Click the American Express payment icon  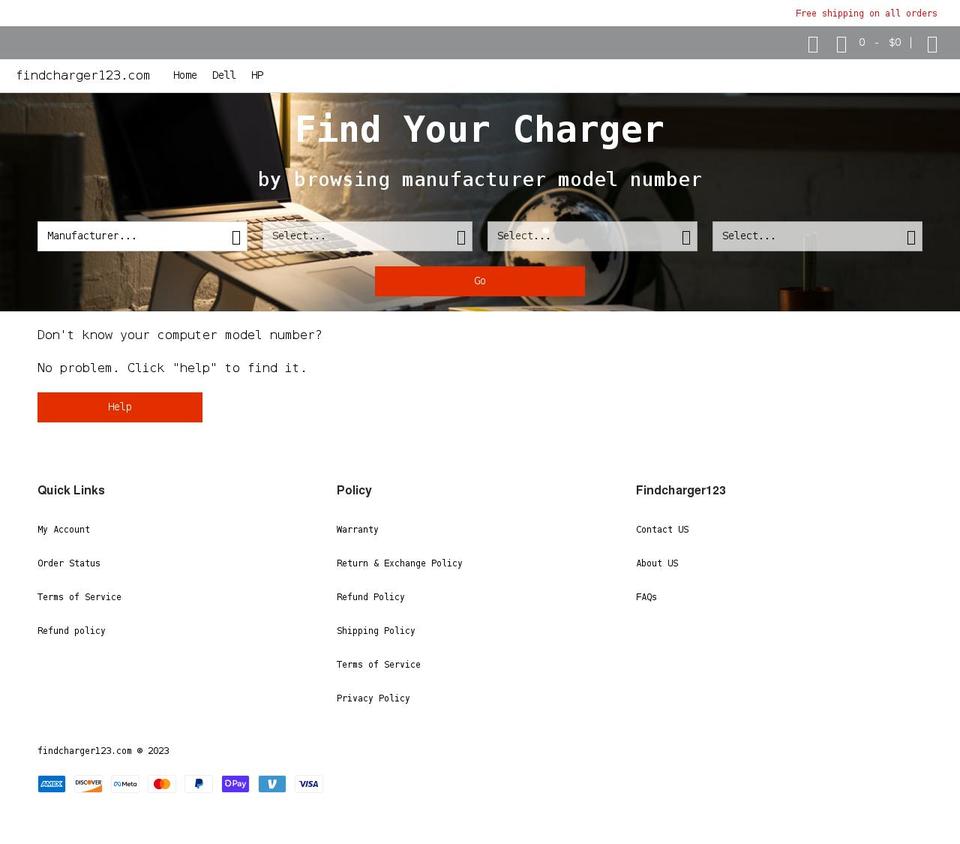pos(51,784)
